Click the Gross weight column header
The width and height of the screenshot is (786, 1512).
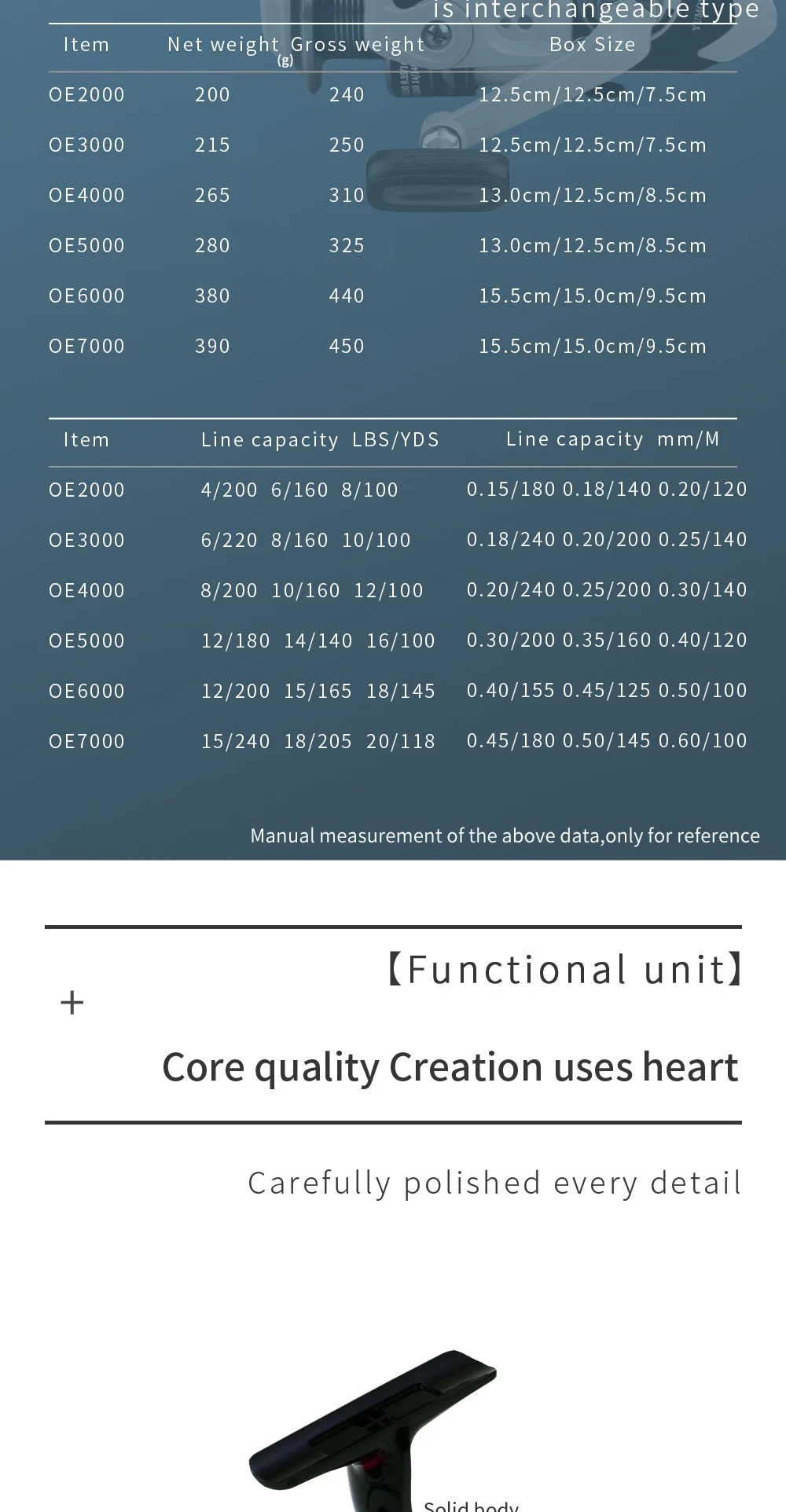358,45
